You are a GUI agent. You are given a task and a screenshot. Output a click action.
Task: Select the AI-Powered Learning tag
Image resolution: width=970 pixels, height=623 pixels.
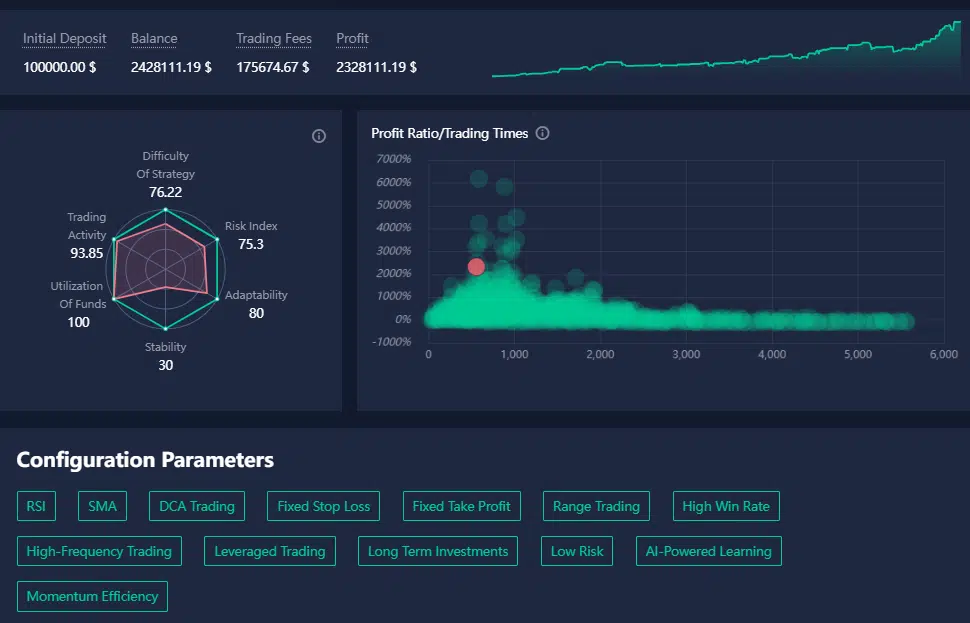point(709,551)
